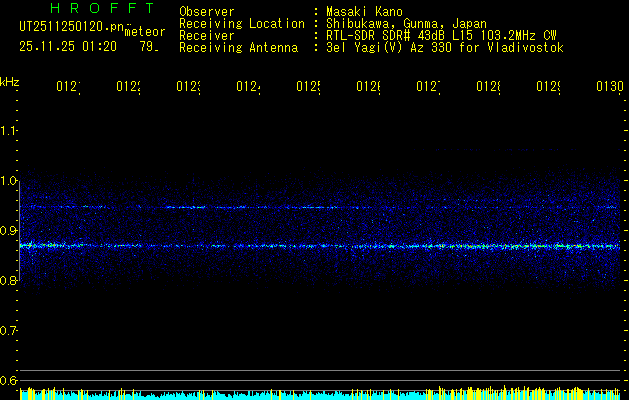The height and width of the screenshot is (400, 629).
Task: Click the kHz axis unit label
Action: [10, 82]
